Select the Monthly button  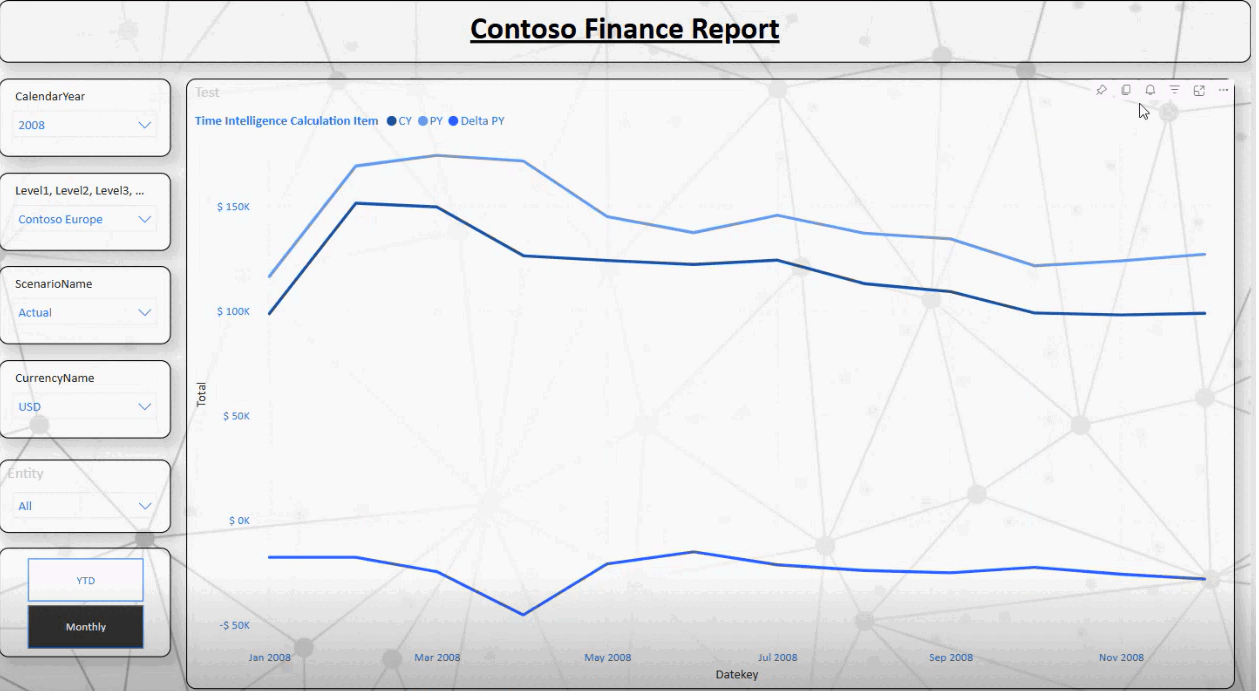pos(86,627)
